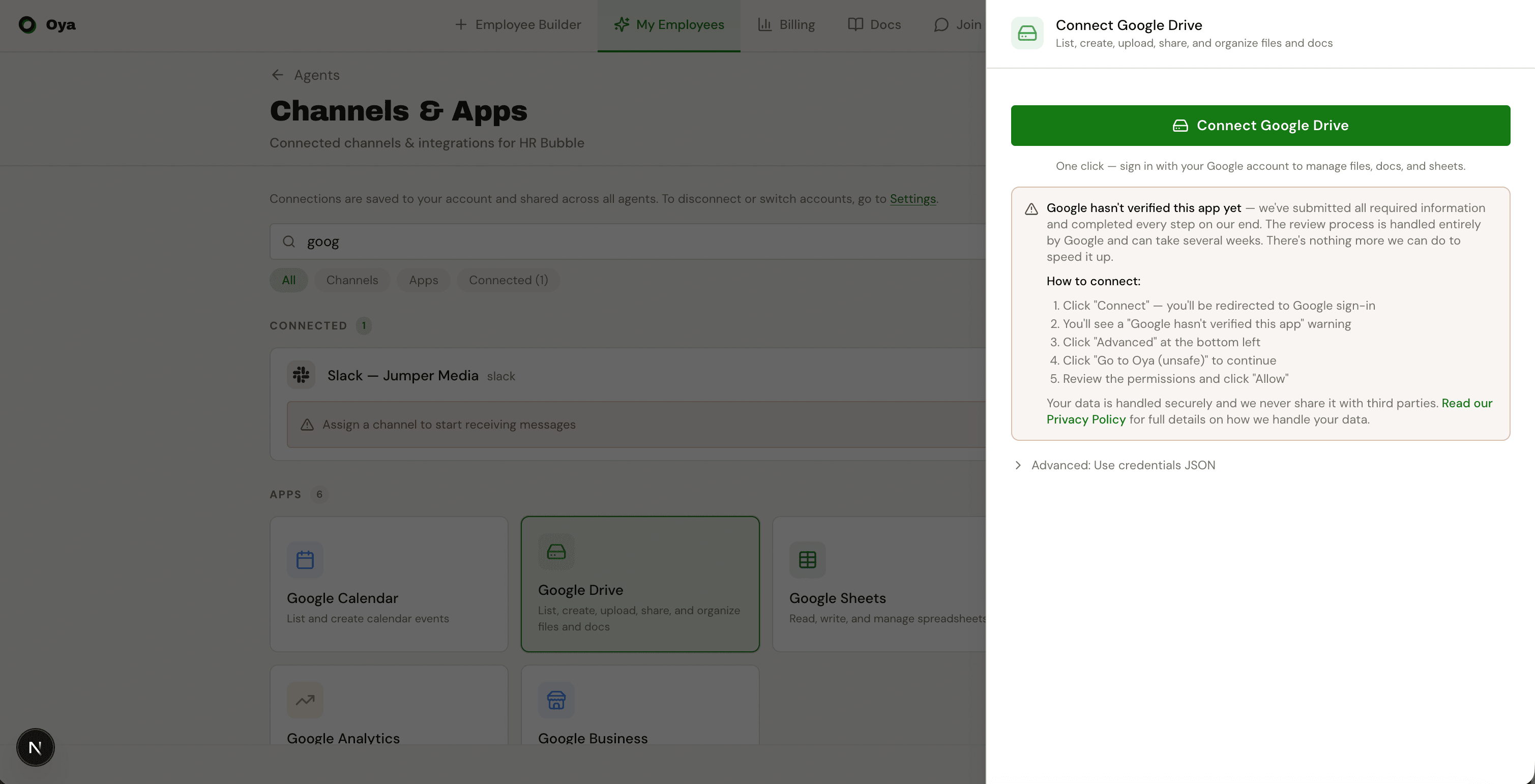The image size is (1535, 784).
Task: Select the Channels filter
Action: pos(352,280)
